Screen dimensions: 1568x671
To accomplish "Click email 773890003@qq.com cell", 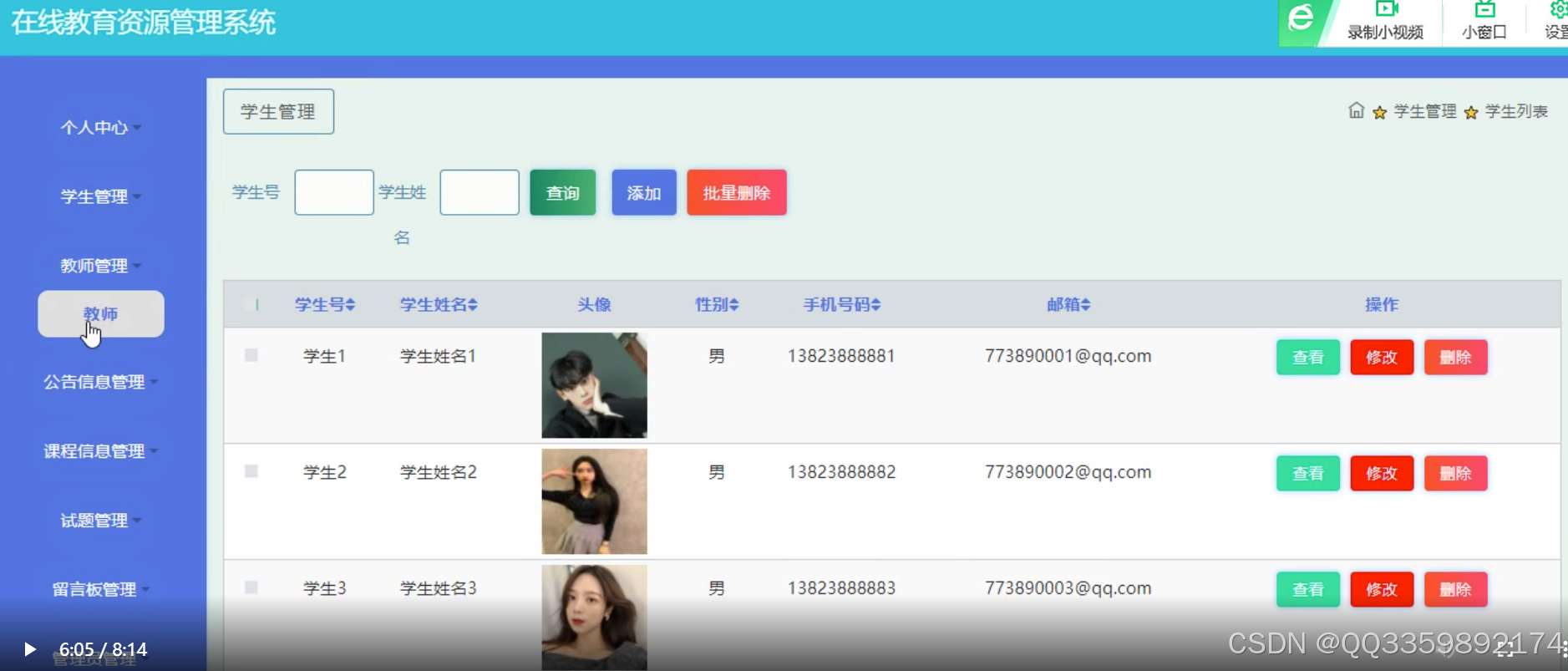I will tap(1068, 588).
